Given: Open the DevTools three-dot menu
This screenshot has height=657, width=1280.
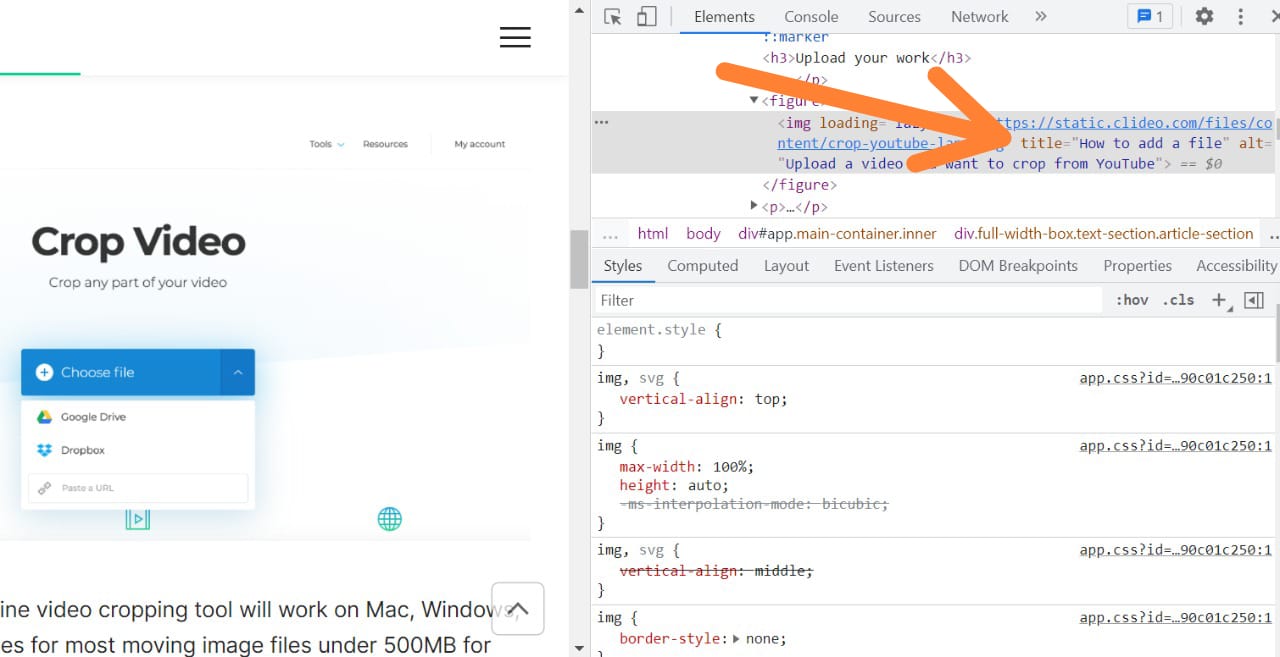Looking at the screenshot, I should pyautogui.click(x=1241, y=16).
